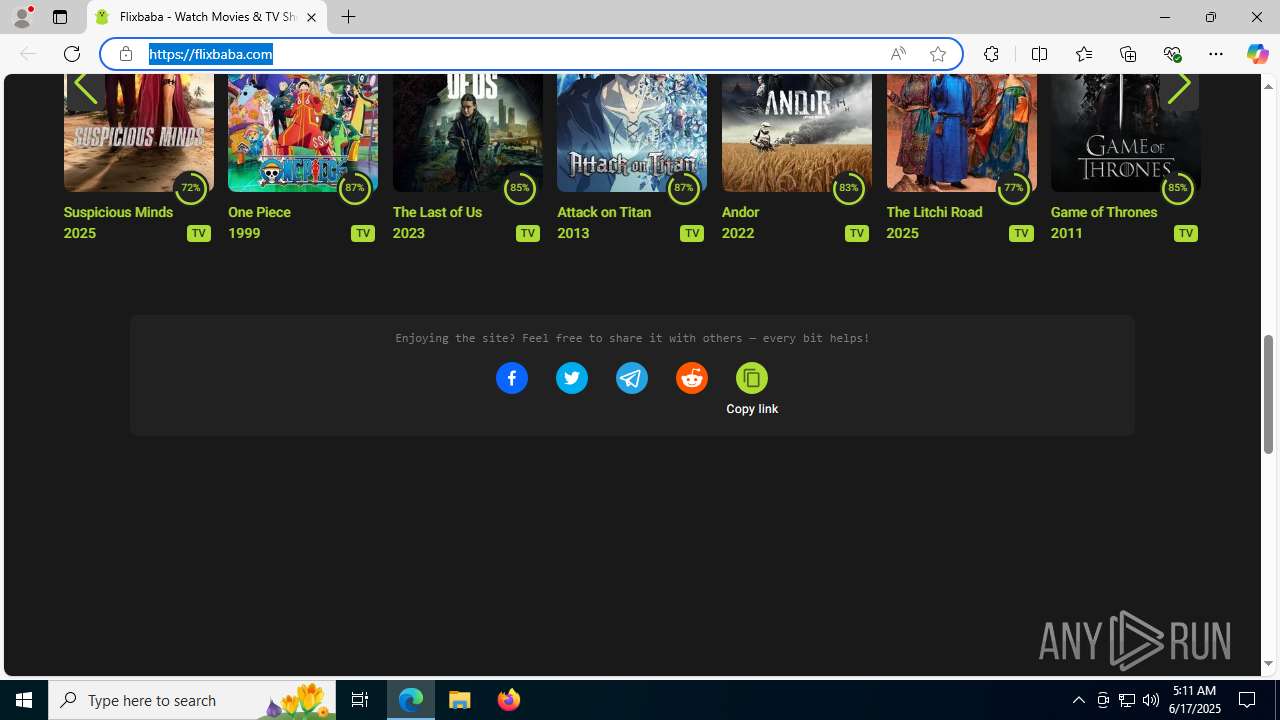Open Collections panel
The height and width of the screenshot is (720, 1280).
[x=1128, y=54]
